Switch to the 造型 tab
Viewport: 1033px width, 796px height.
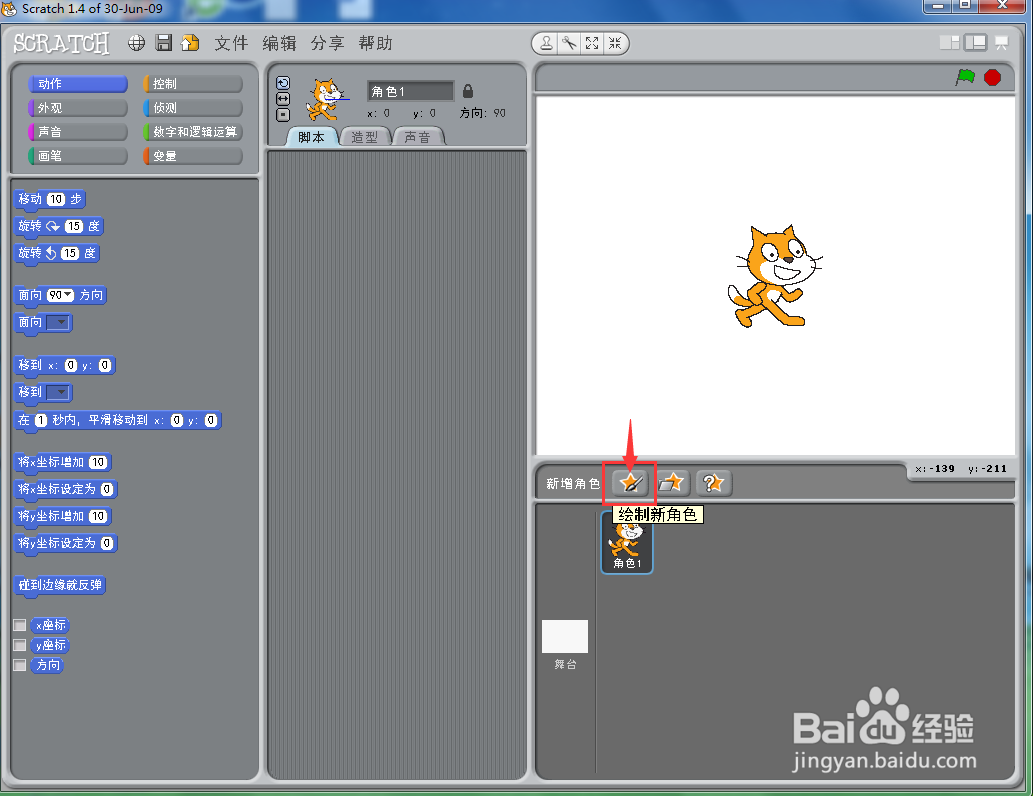(364, 137)
